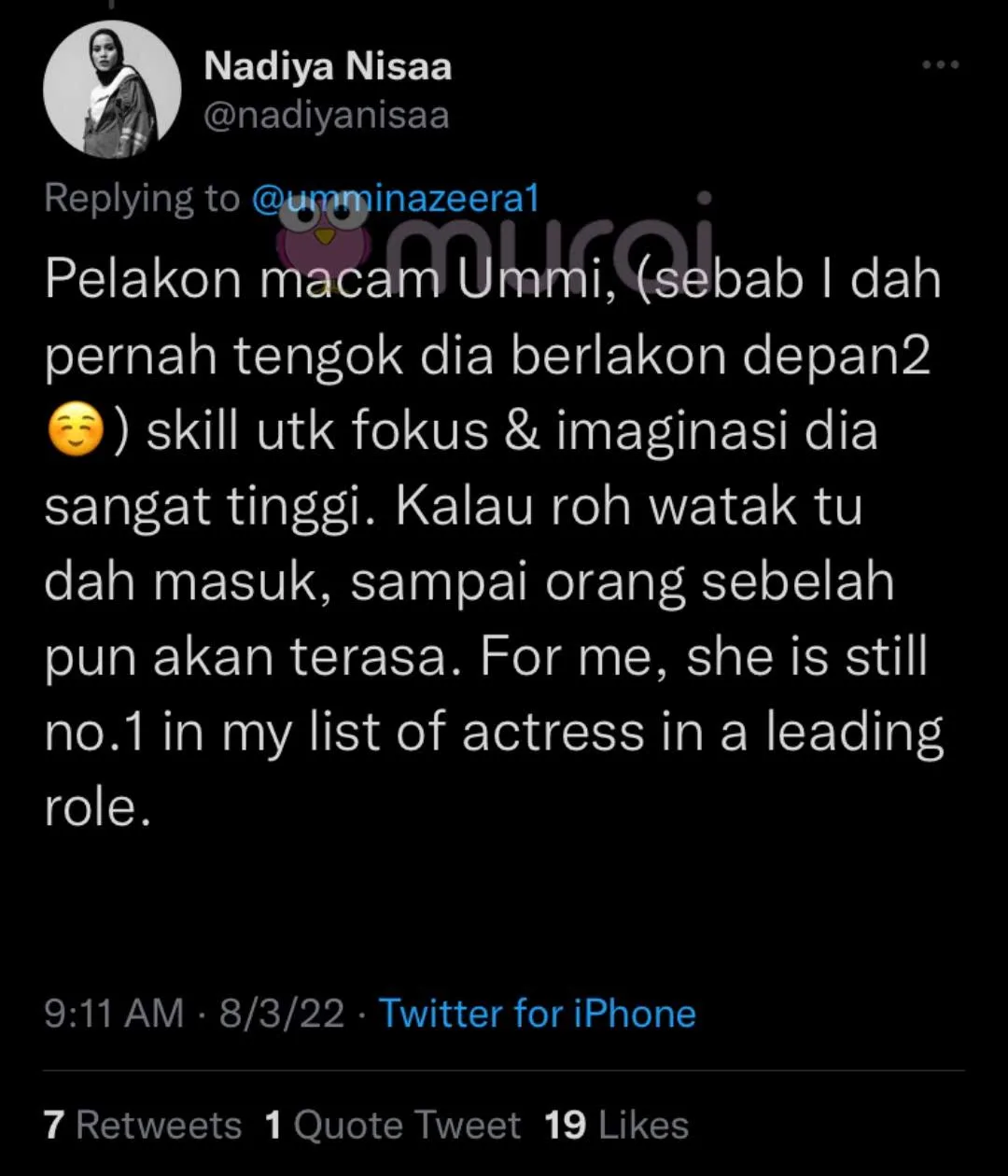Viewport: 1008px width, 1176px height.
Task: Visit the @nadiyanisaa handle
Action: point(326,116)
